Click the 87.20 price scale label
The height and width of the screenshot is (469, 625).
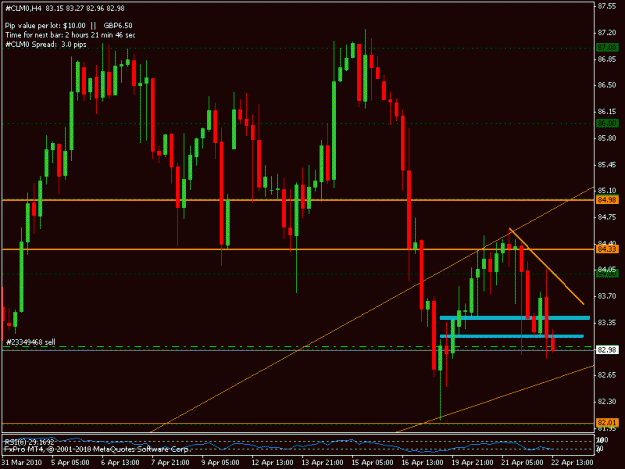[x=607, y=33]
